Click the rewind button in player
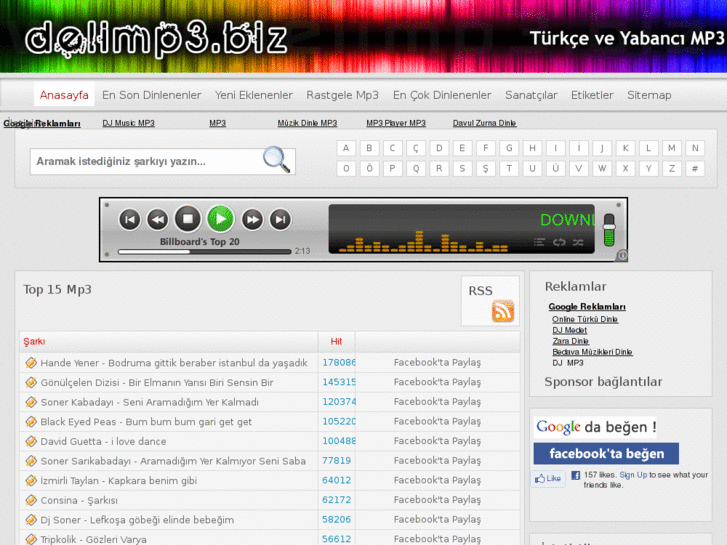This screenshot has height=545, width=727. tap(158, 219)
